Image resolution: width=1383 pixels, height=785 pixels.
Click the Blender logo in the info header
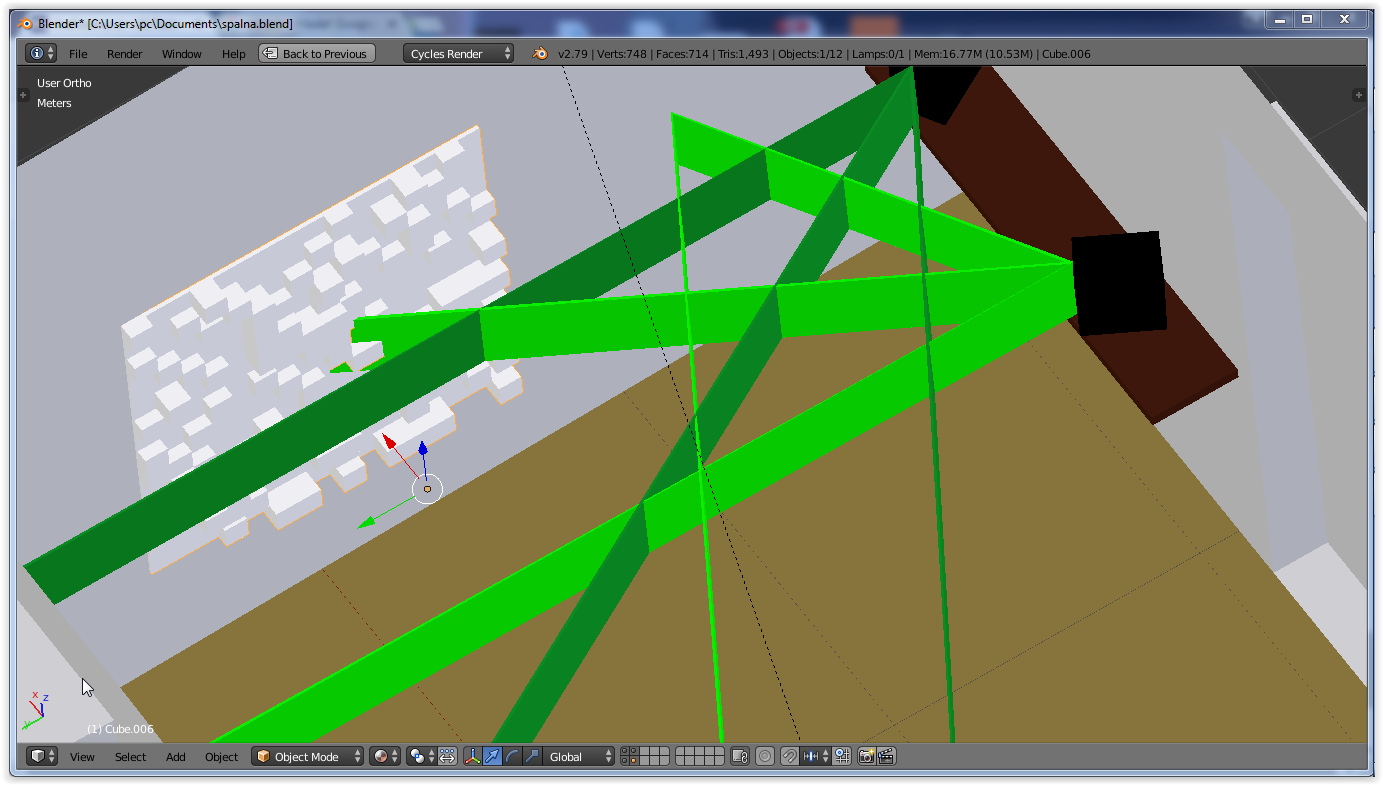click(540, 54)
